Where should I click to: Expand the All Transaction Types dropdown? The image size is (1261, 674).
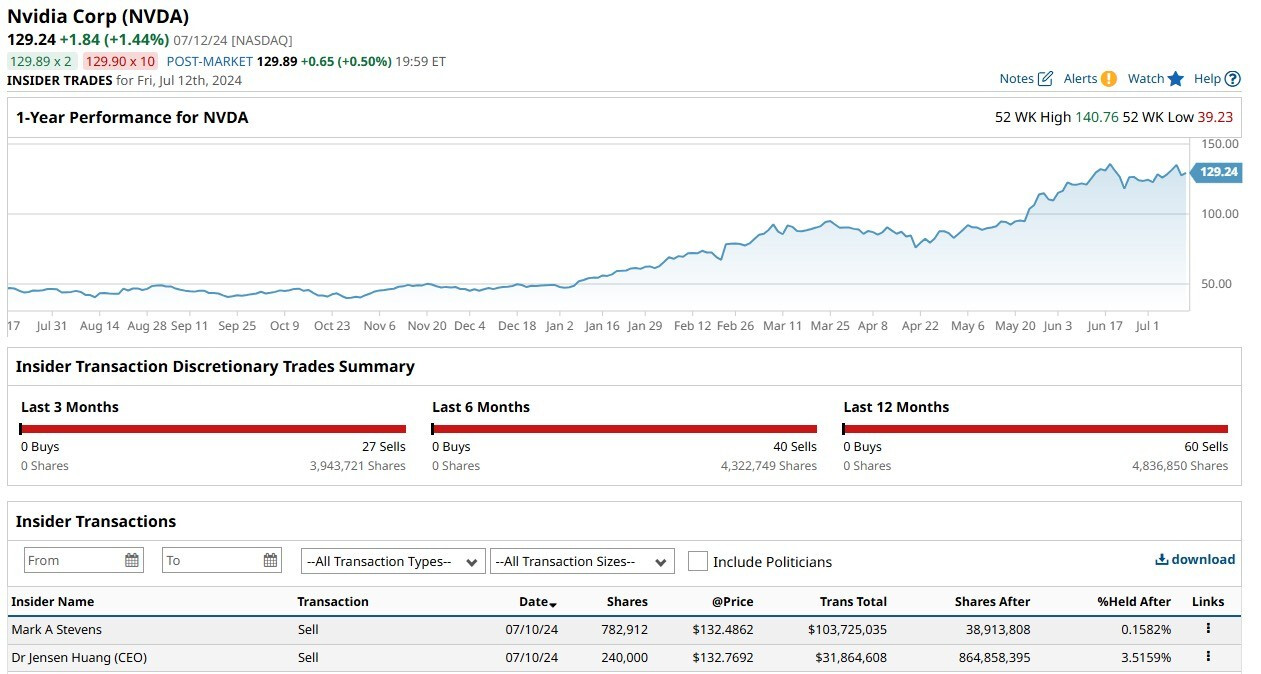[x=393, y=561]
